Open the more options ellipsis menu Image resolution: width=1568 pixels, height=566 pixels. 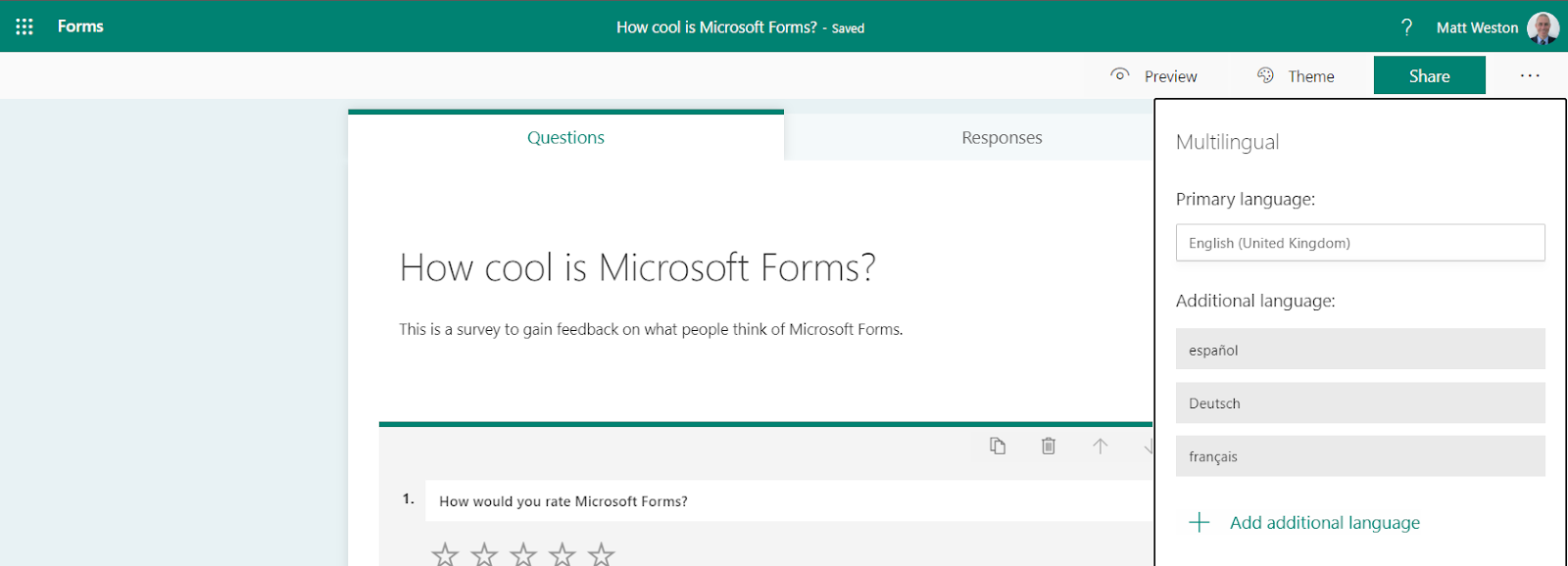pos(1530,75)
